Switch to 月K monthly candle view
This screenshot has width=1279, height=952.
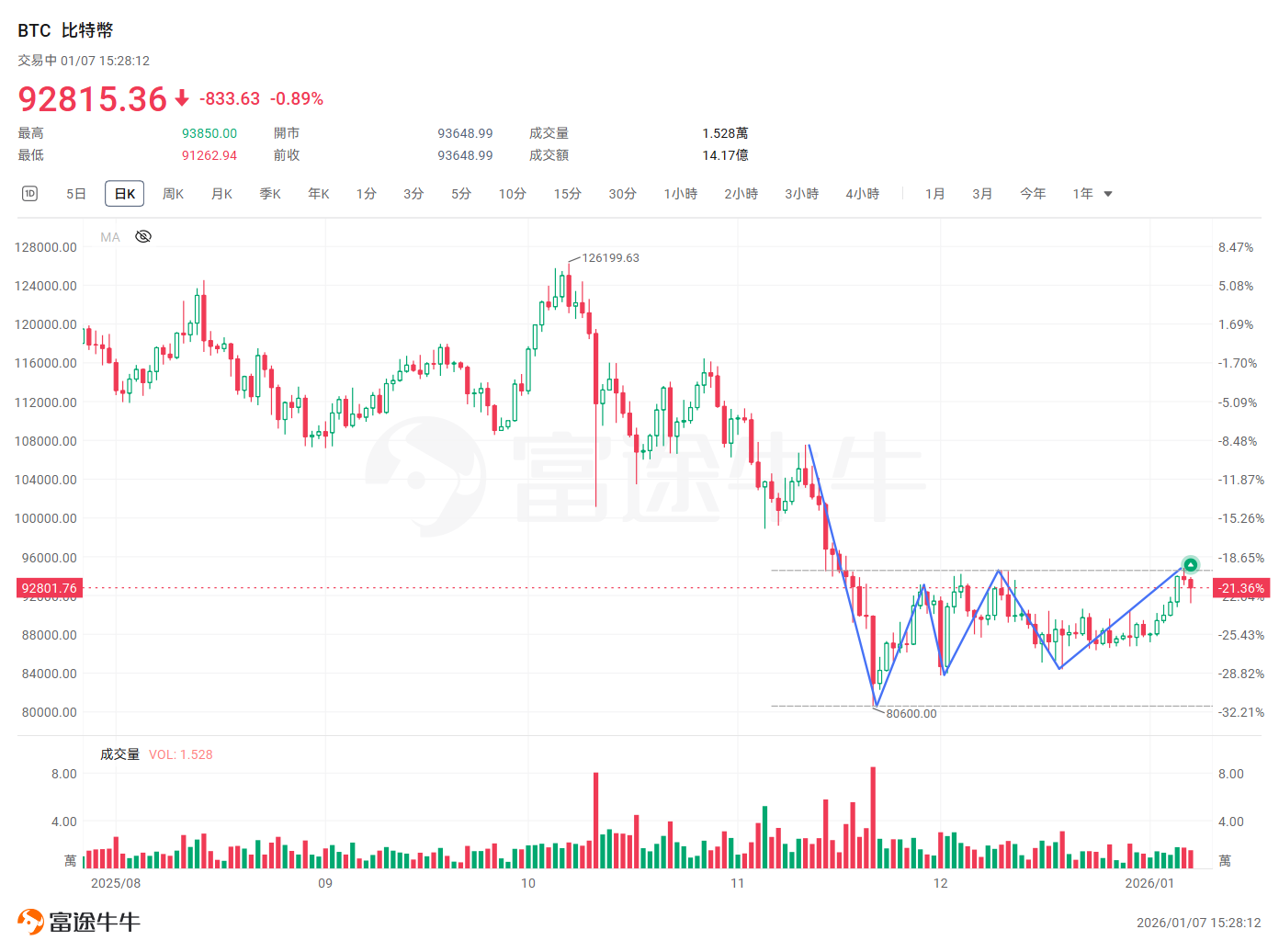(221, 194)
